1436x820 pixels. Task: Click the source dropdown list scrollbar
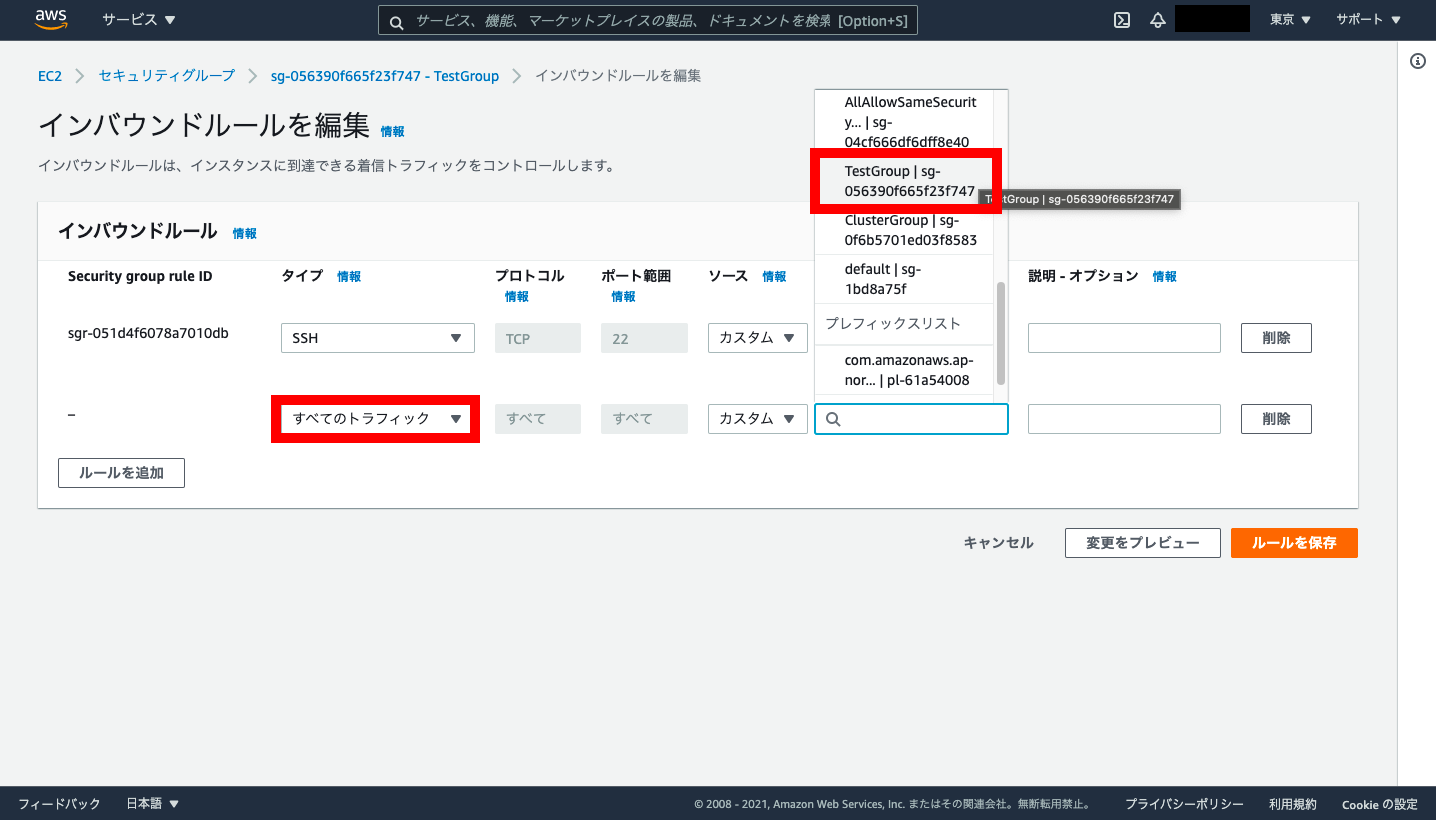pos(1000,333)
